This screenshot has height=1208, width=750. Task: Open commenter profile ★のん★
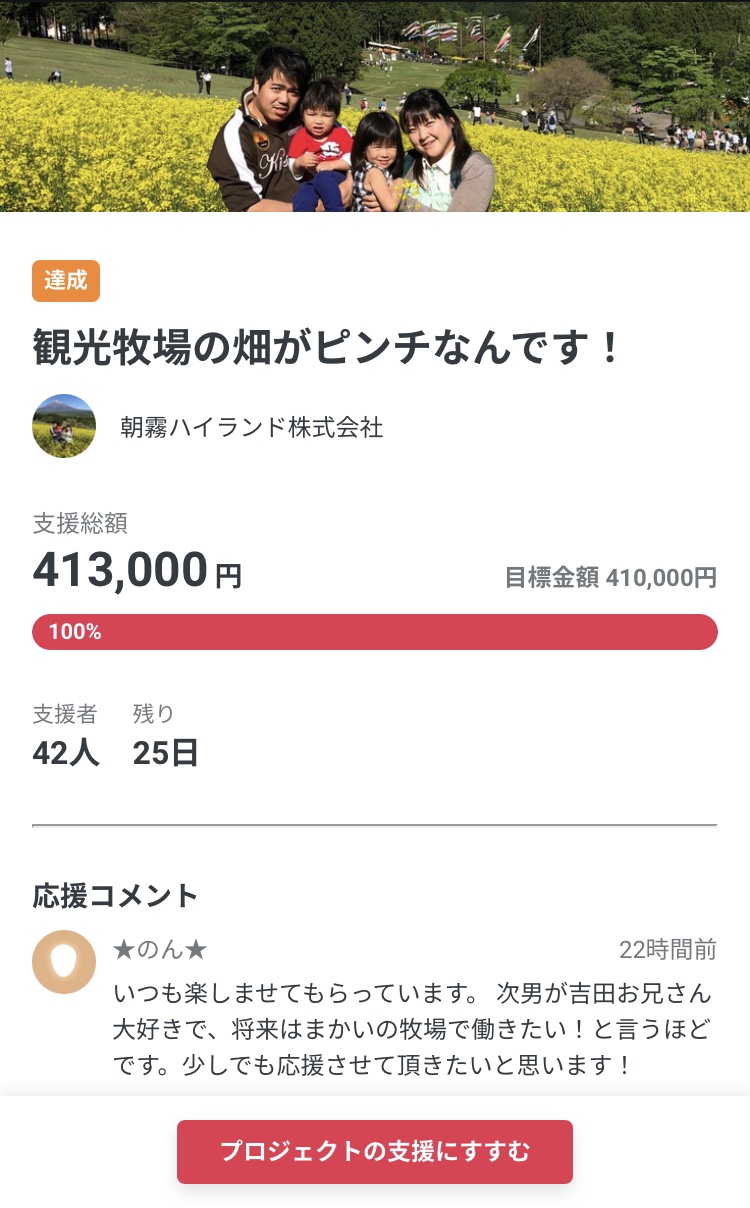click(x=160, y=950)
